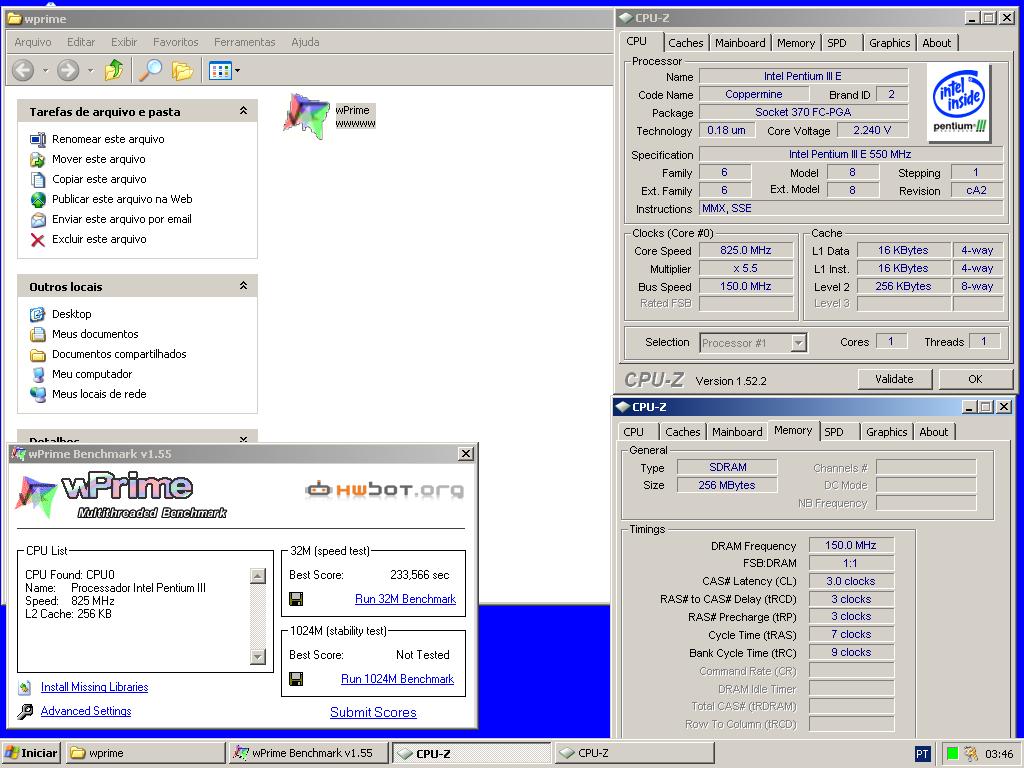The width and height of the screenshot is (1024, 768).
Task: Click the Back arrow in Explorer toolbar
Action: 24,70
